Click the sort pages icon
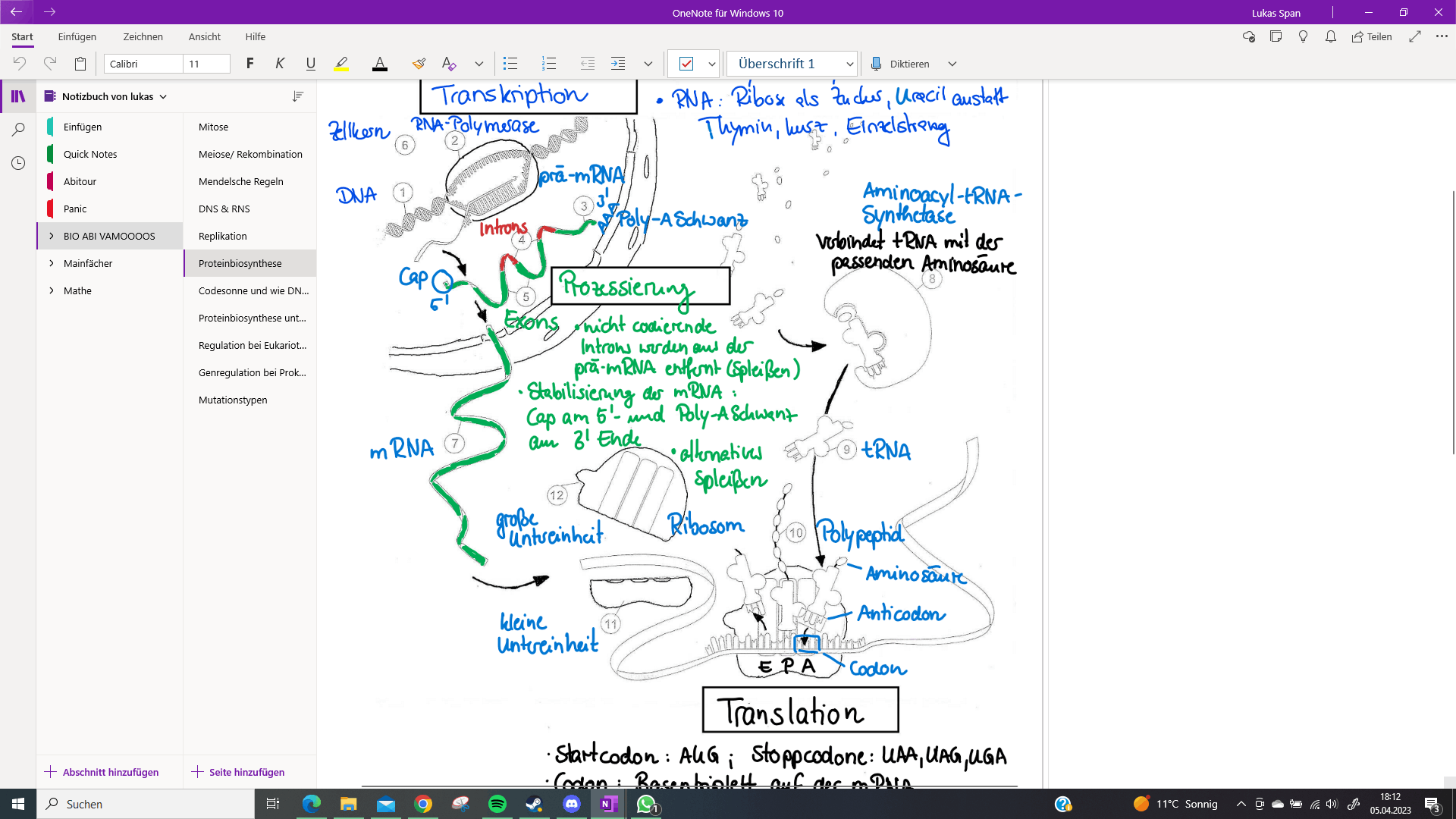This screenshot has height=819, width=1456. click(x=297, y=96)
